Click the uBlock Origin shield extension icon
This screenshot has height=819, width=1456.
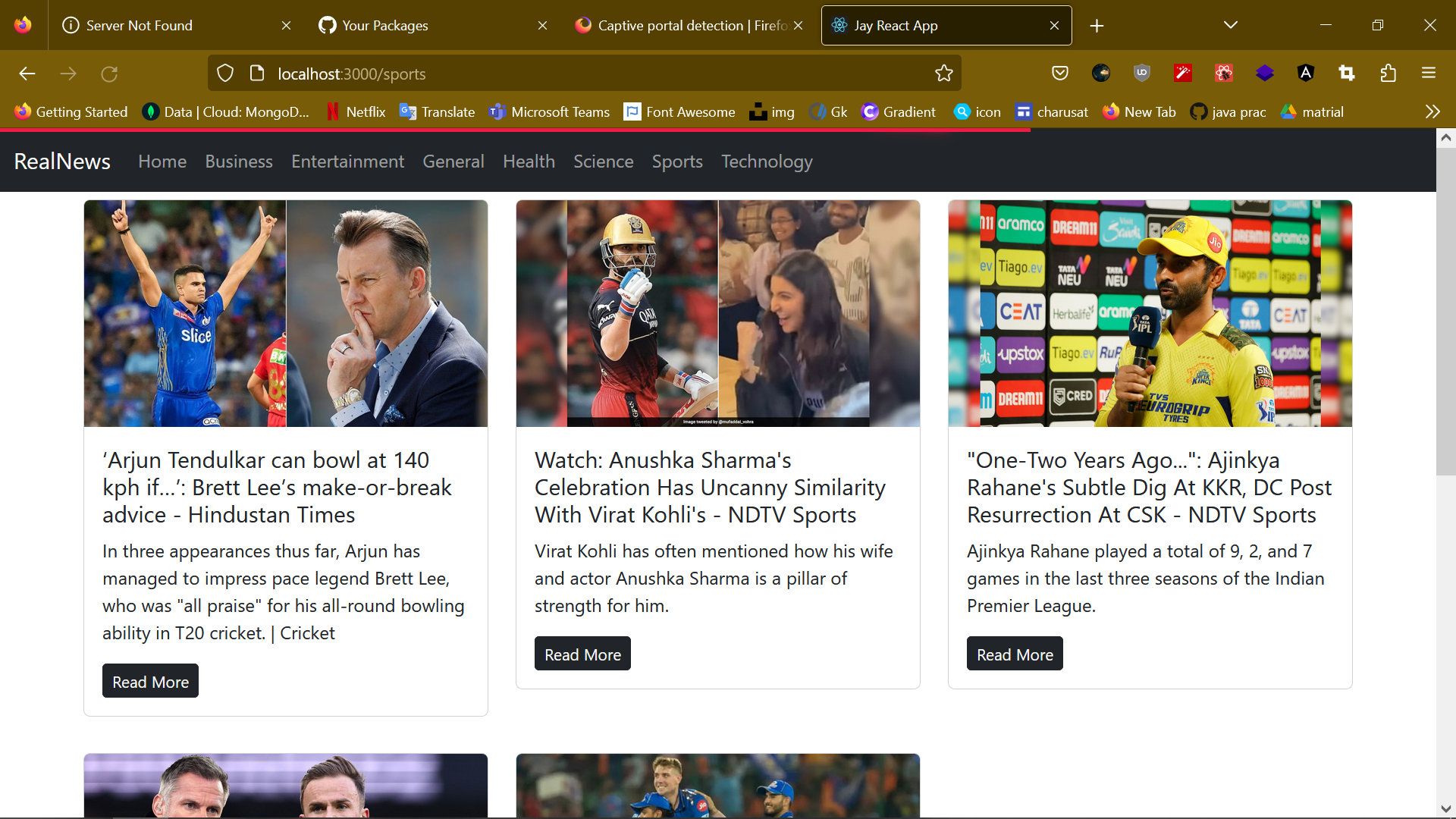click(x=1141, y=74)
